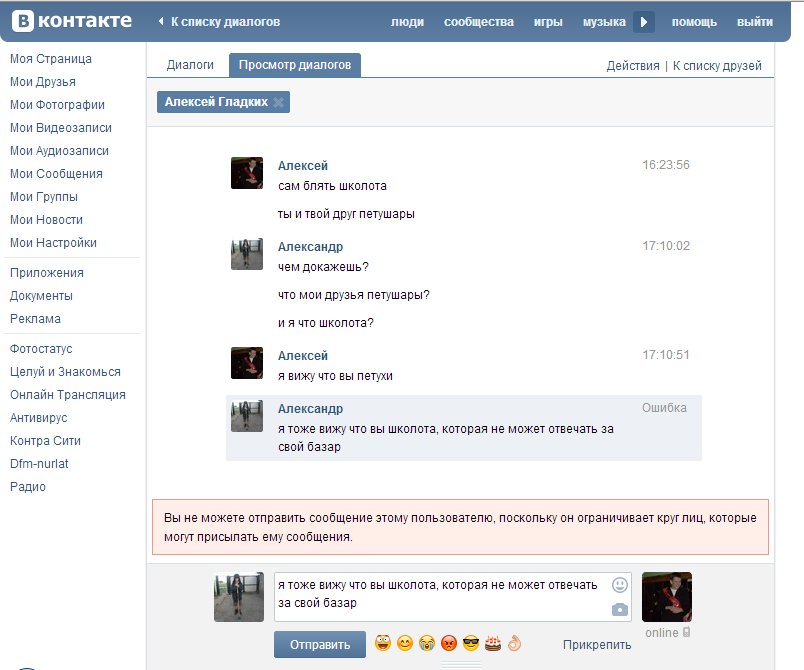Click the mobile device icon next to online
The height and width of the screenshot is (670, 804).
[x=686, y=632]
